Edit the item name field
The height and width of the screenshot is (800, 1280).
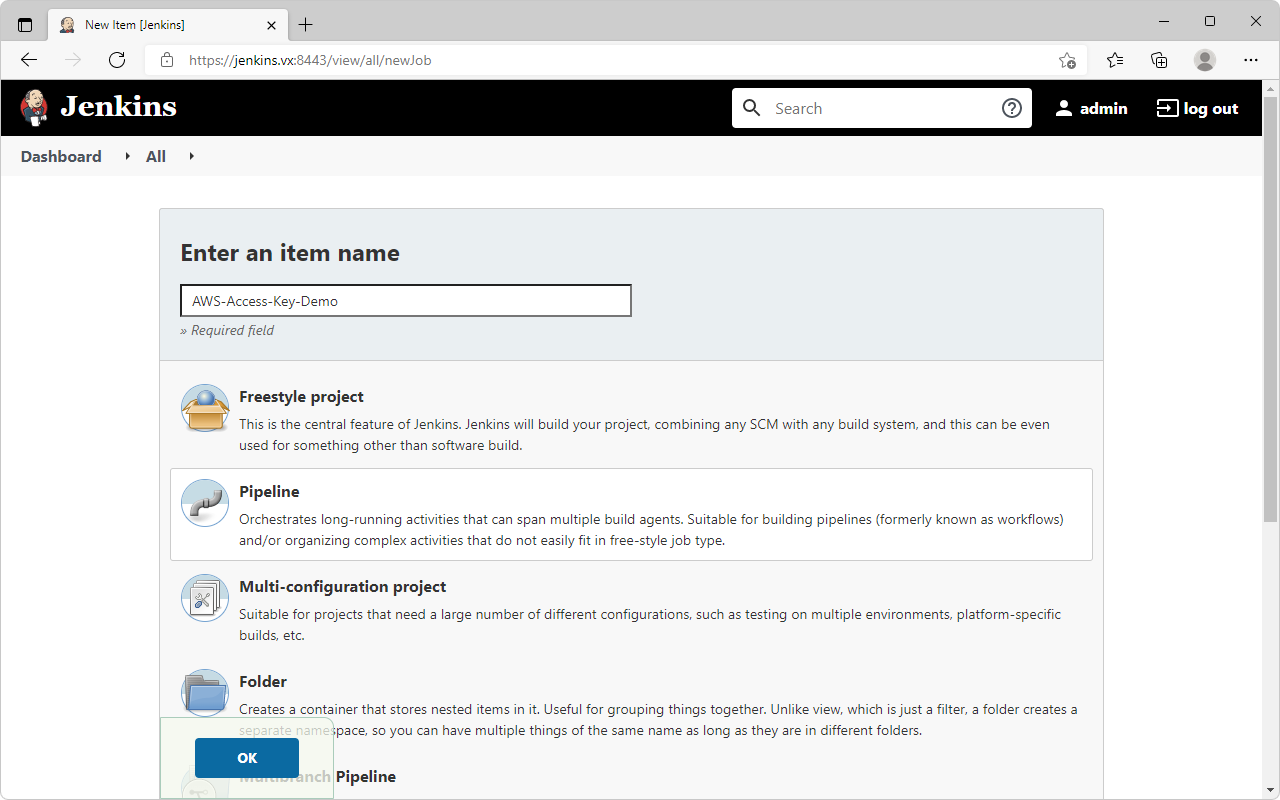(406, 301)
